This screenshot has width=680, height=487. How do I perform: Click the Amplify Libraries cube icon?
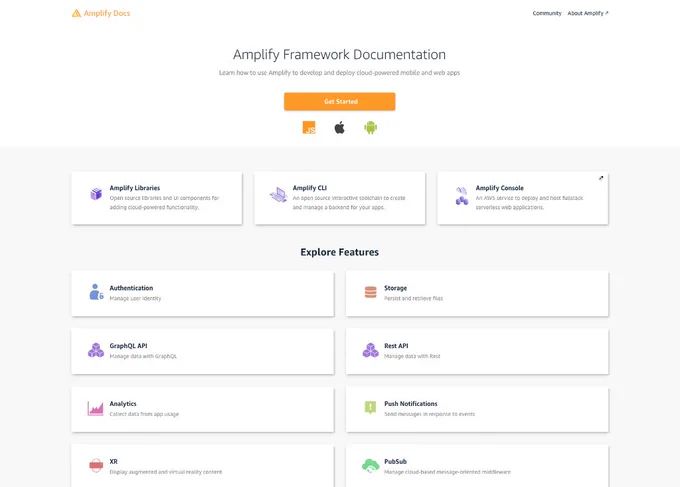[x=96, y=193]
